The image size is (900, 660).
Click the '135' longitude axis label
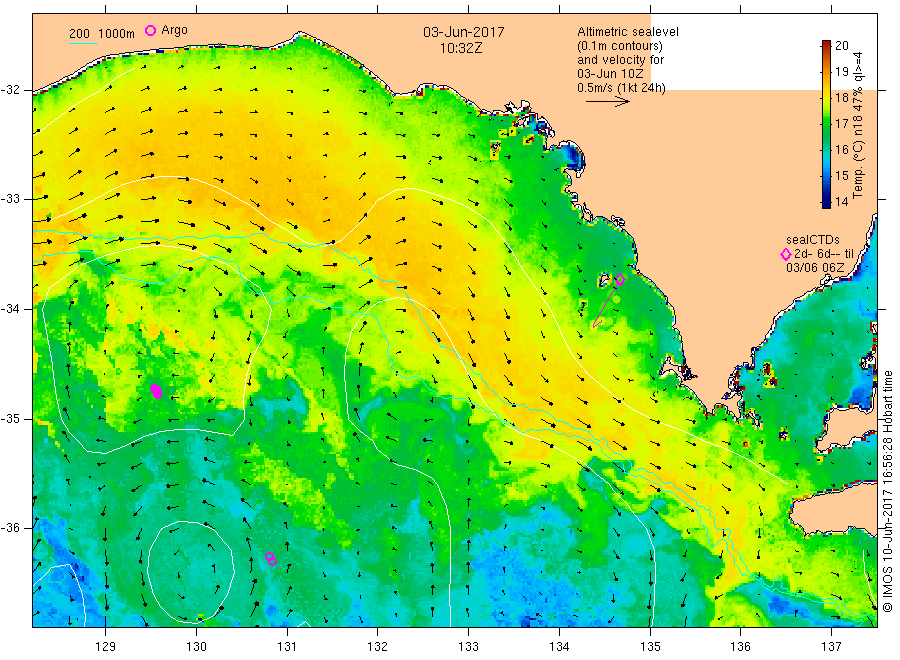point(650,647)
